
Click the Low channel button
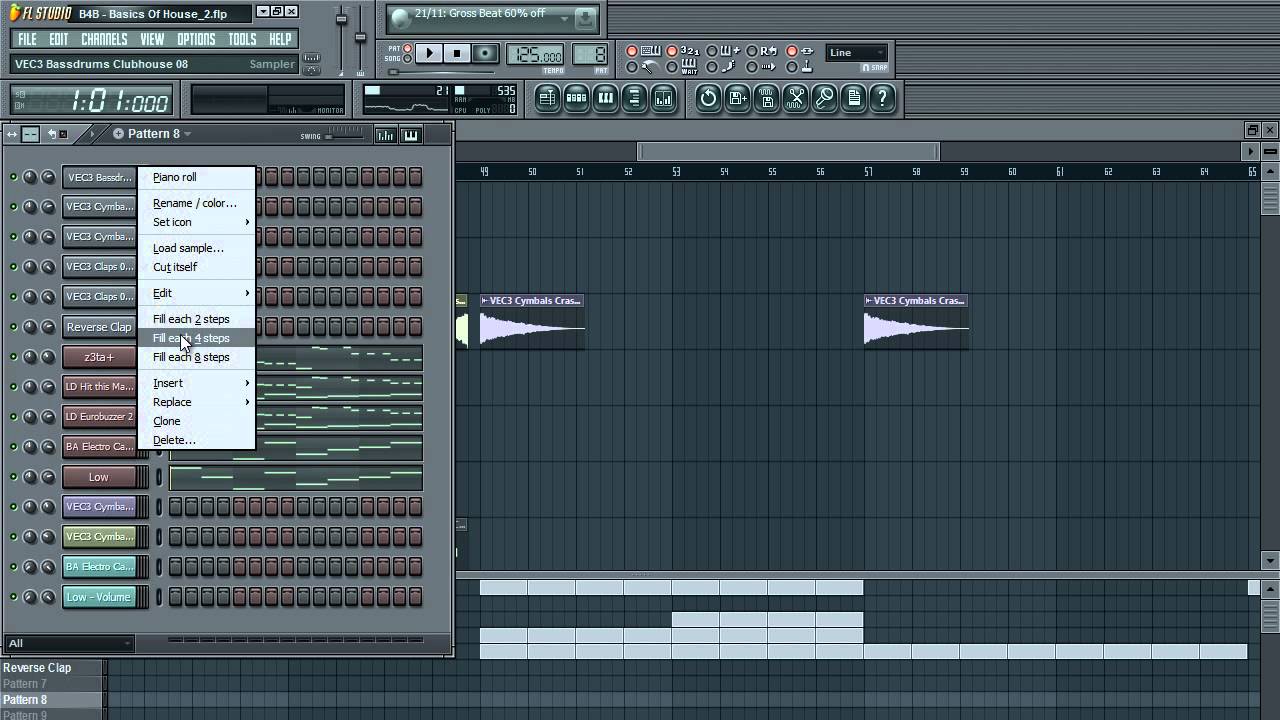(x=99, y=477)
